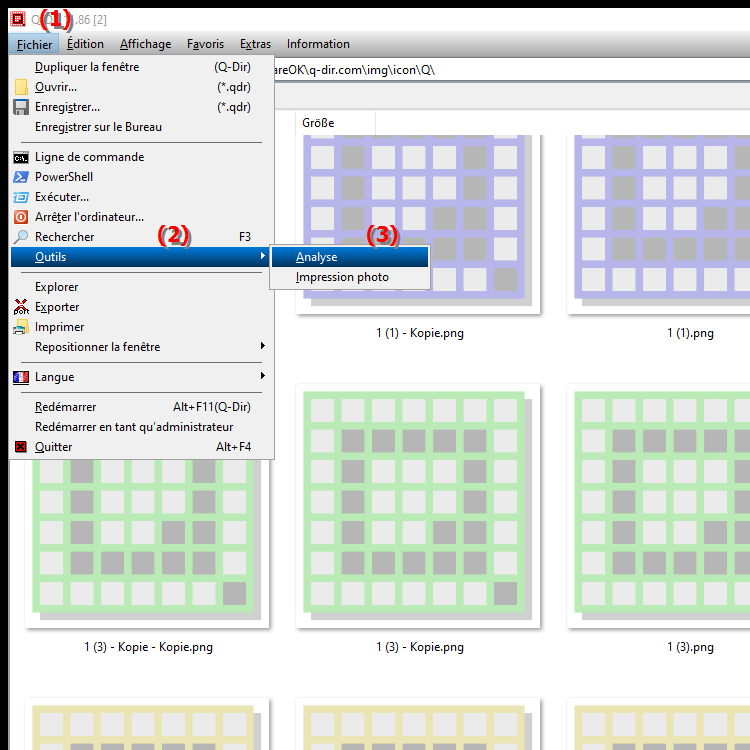Select thumbnail 1 (3) - Kopie - Kopie.png
The width and height of the screenshot is (750, 750).
click(147, 543)
